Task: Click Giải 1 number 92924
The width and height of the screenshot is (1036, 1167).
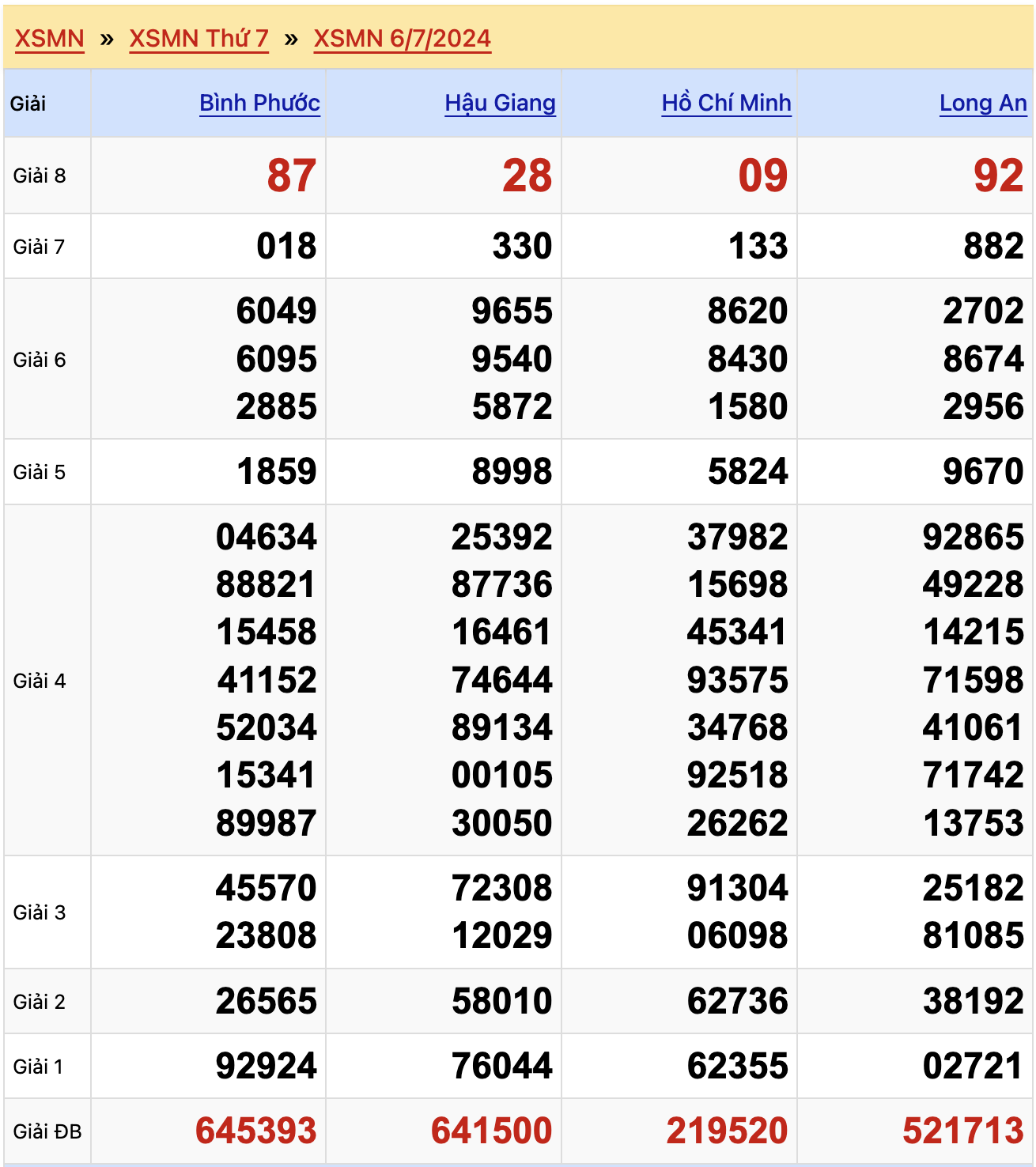Action: pos(267,1066)
